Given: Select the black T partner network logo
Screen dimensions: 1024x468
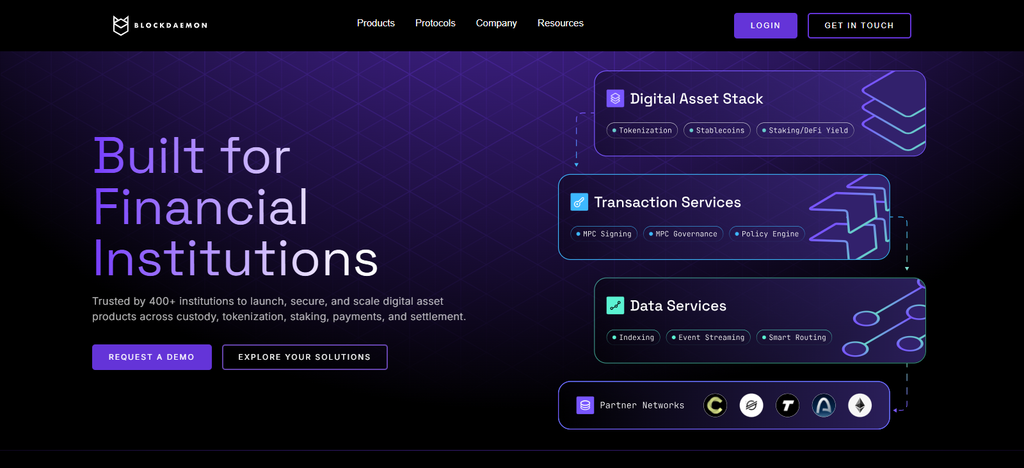Looking at the screenshot, I should [x=788, y=405].
